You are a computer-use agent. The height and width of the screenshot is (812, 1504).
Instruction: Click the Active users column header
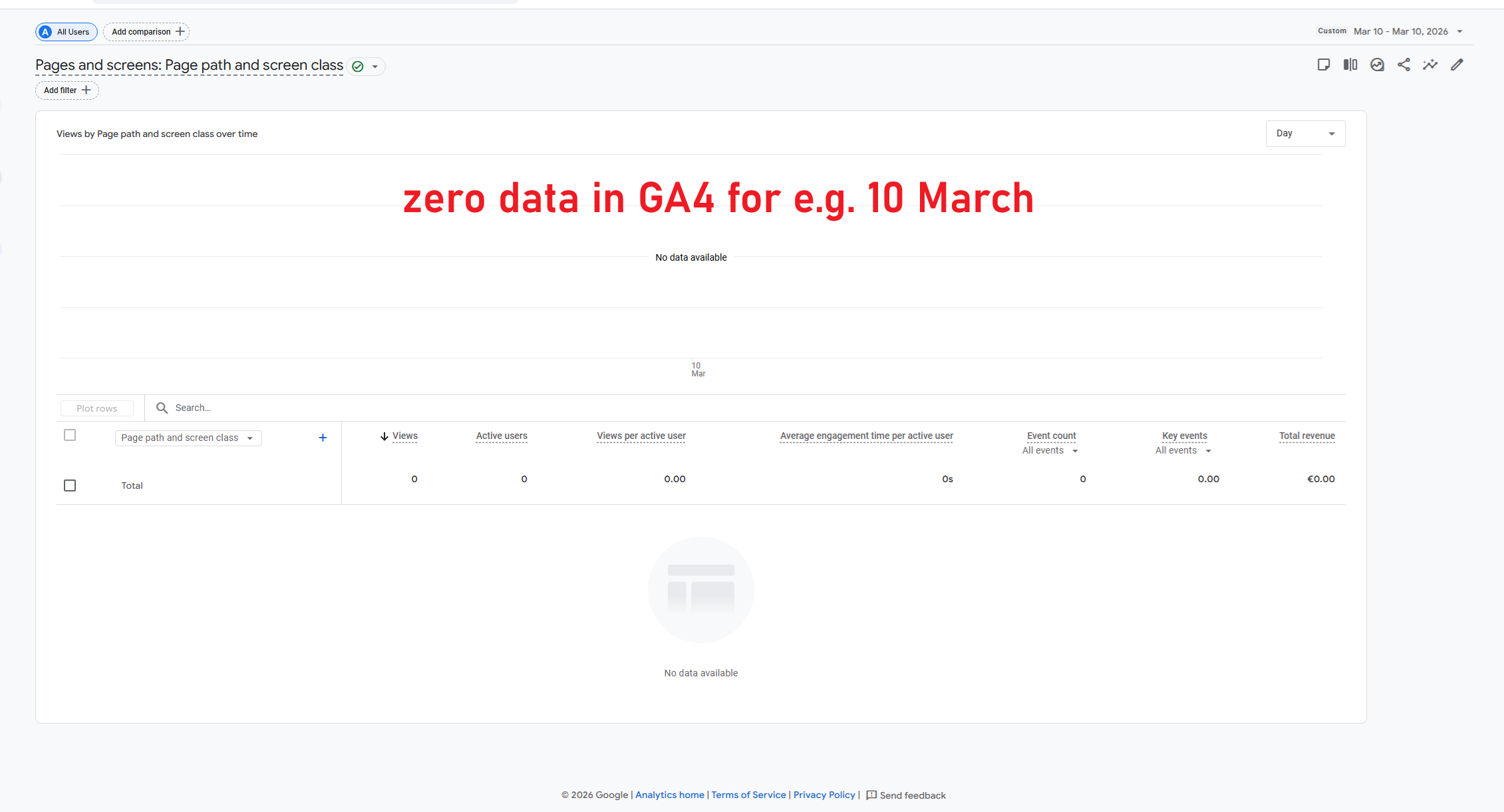[502, 436]
